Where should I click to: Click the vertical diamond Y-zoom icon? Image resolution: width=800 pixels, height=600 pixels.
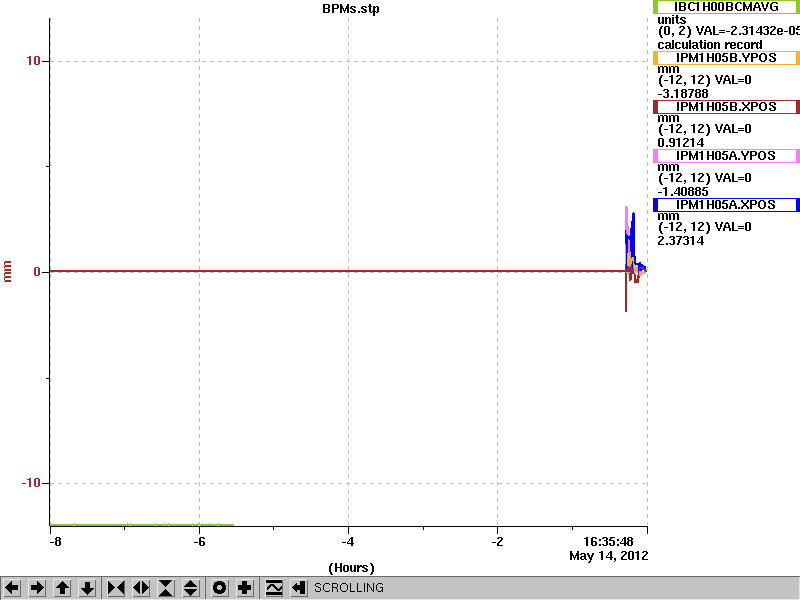coord(190,588)
